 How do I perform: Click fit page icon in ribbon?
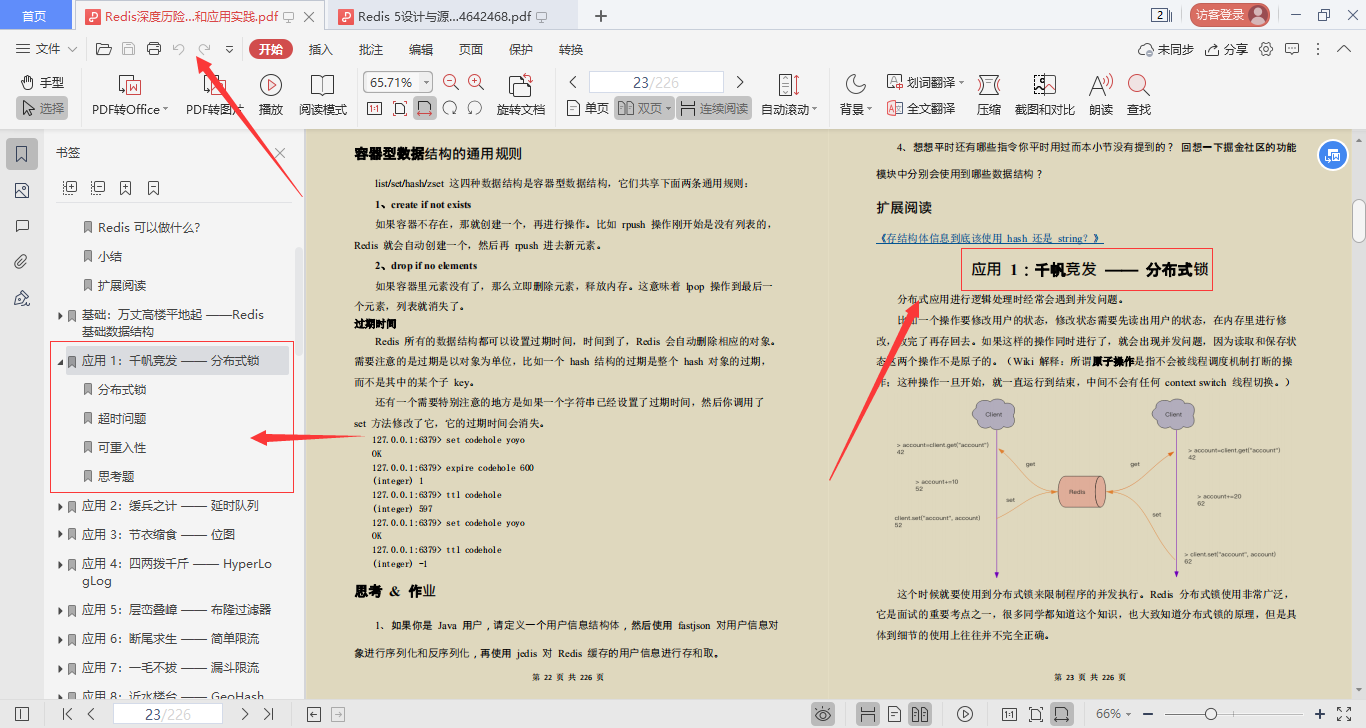(400, 108)
